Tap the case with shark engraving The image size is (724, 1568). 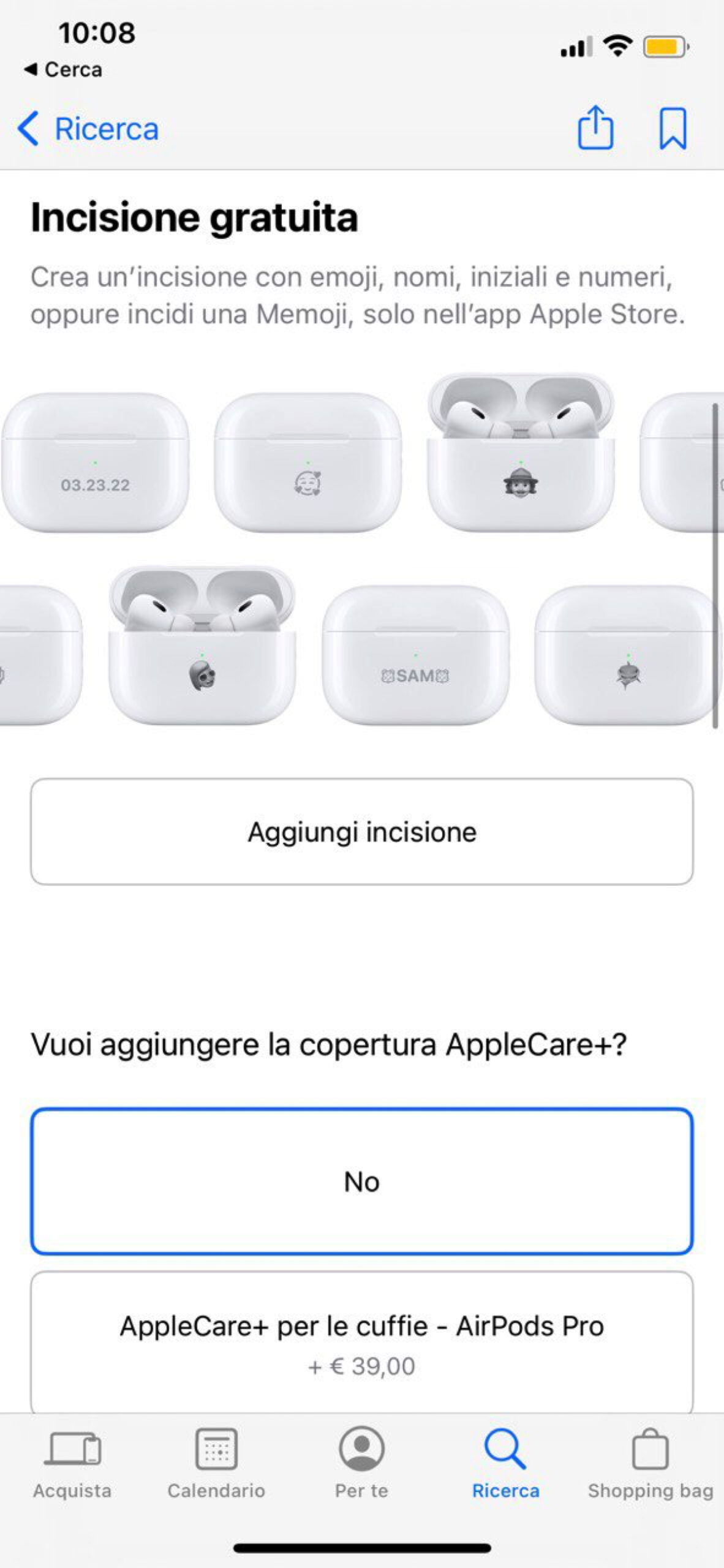tap(627, 655)
